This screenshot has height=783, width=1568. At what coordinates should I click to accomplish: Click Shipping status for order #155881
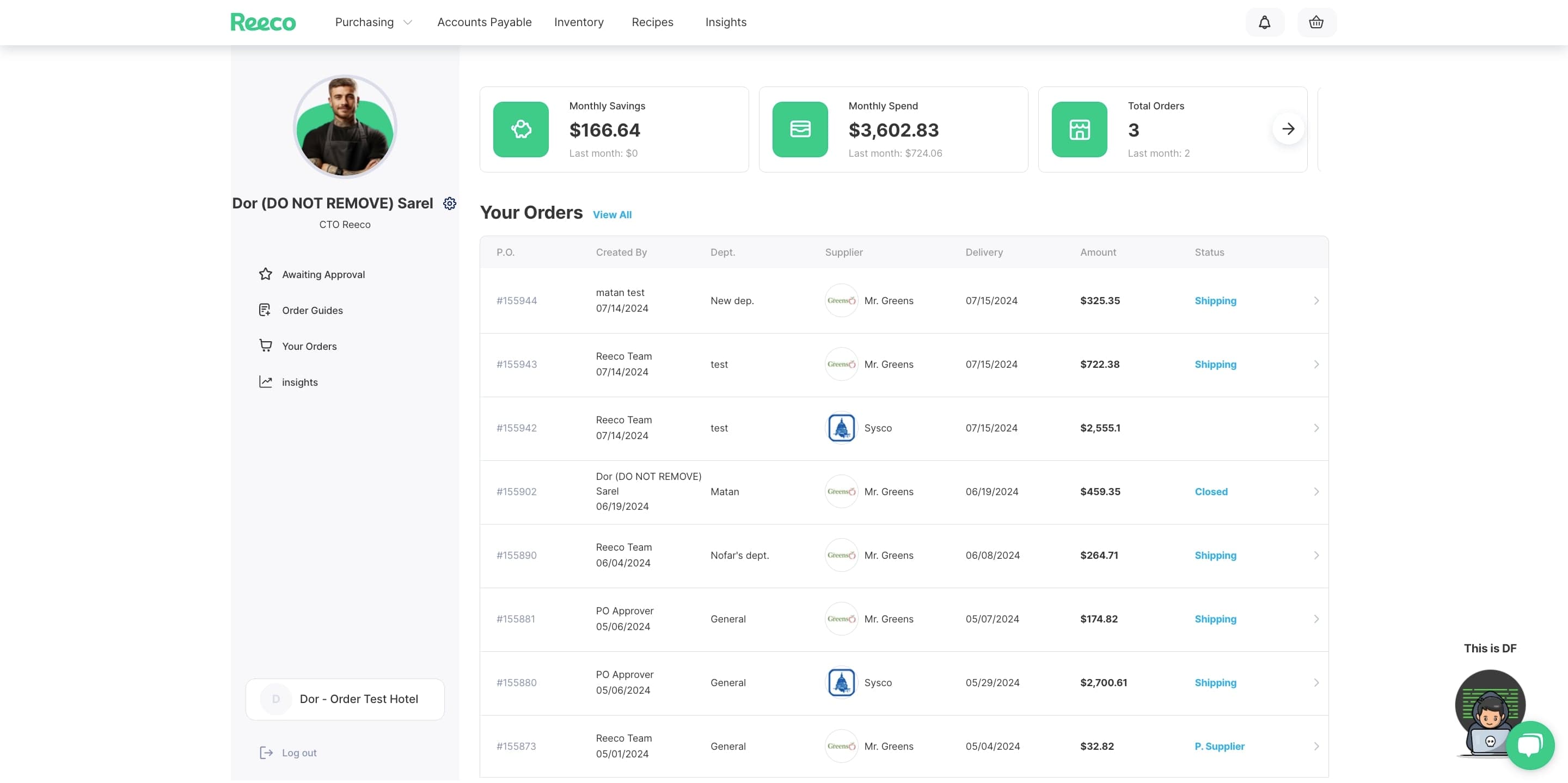[x=1215, y=619]
